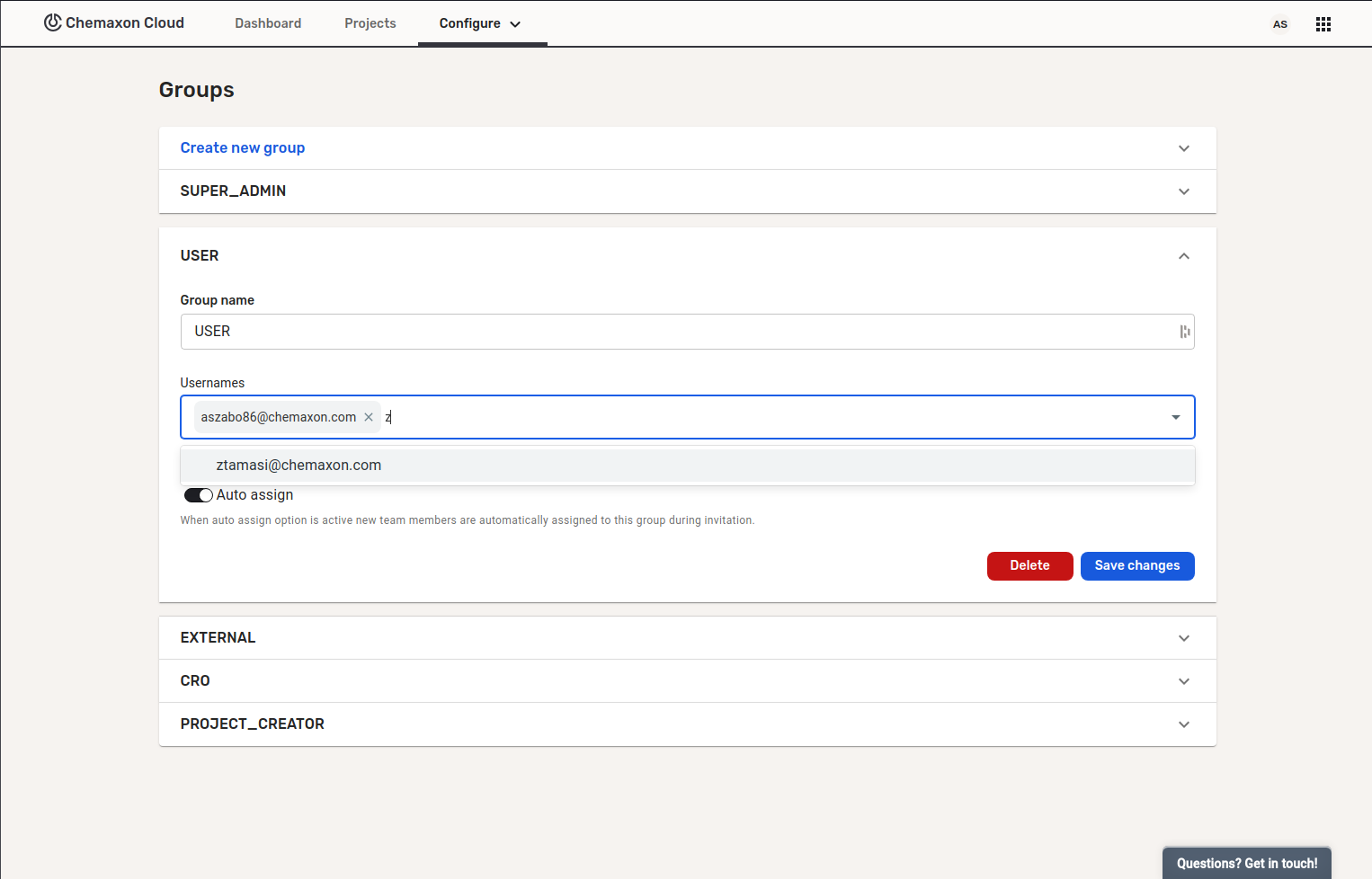Remove aszabo86@chemaxon.com chip with the X icon
1372x879 pixels.
click(x=369, y=417)
